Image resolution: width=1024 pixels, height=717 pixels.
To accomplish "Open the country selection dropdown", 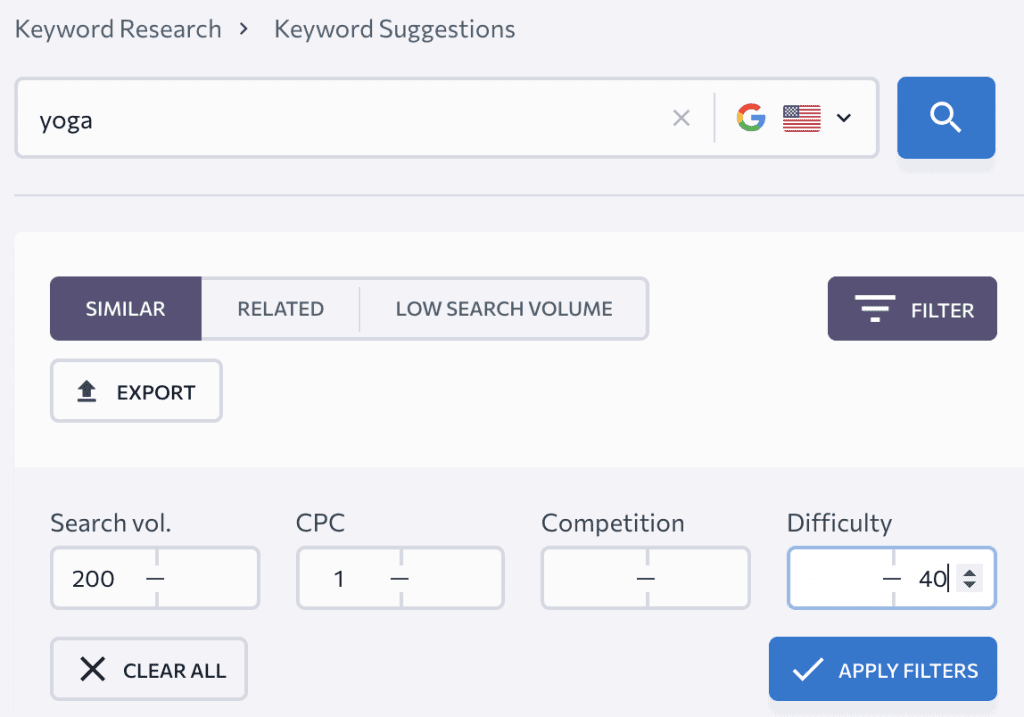I will 843,117.
